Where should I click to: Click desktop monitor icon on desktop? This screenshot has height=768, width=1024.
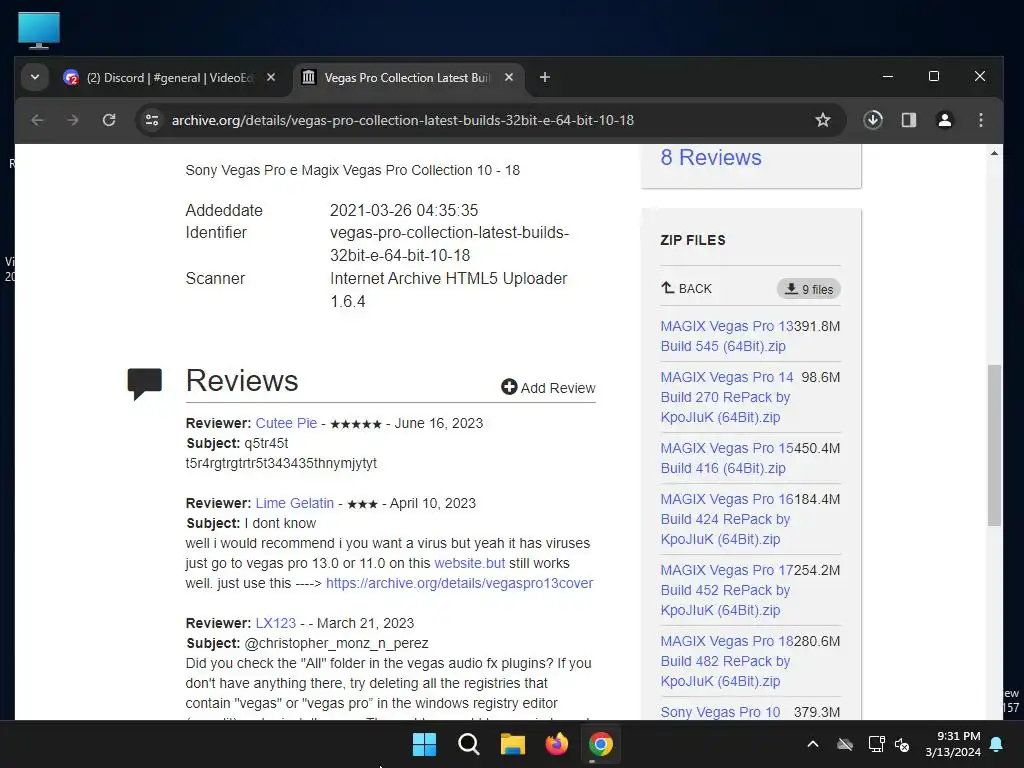pos(39,30)
